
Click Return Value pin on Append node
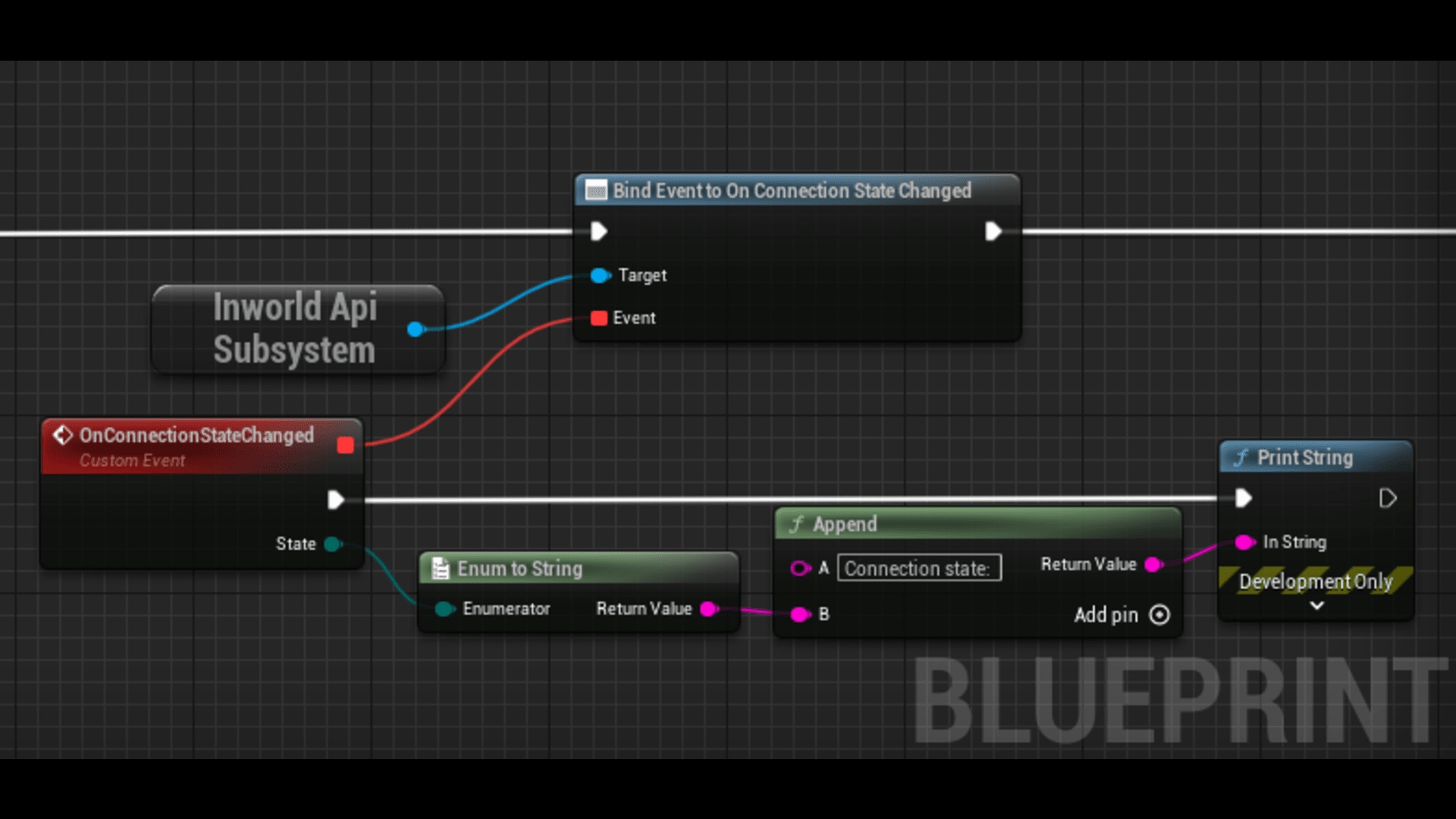(1153, 565)
